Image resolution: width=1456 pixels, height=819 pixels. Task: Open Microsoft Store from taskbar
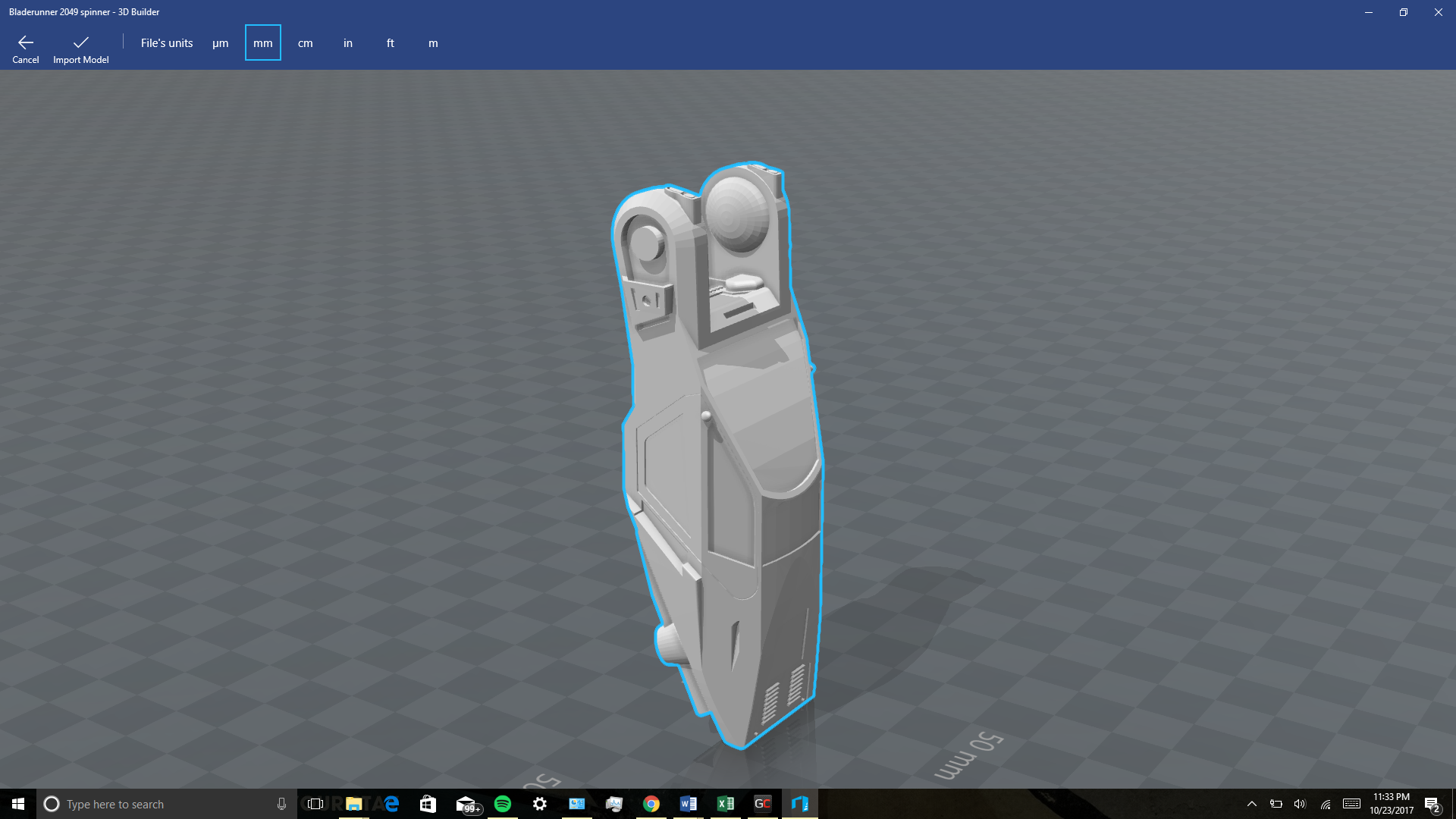pyautogui.click(x=428, y=804)
